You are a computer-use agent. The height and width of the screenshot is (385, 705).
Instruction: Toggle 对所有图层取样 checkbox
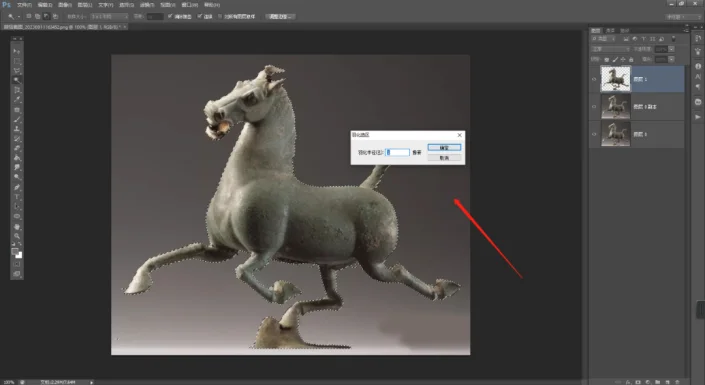pos(220,17)
